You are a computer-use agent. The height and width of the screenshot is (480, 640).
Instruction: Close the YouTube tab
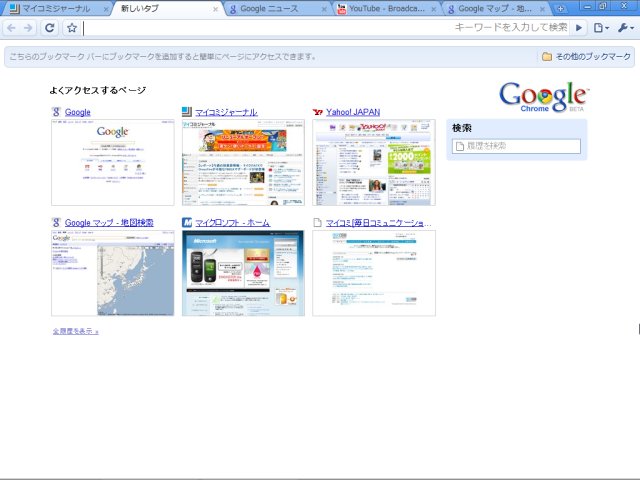tap(433, 9)
